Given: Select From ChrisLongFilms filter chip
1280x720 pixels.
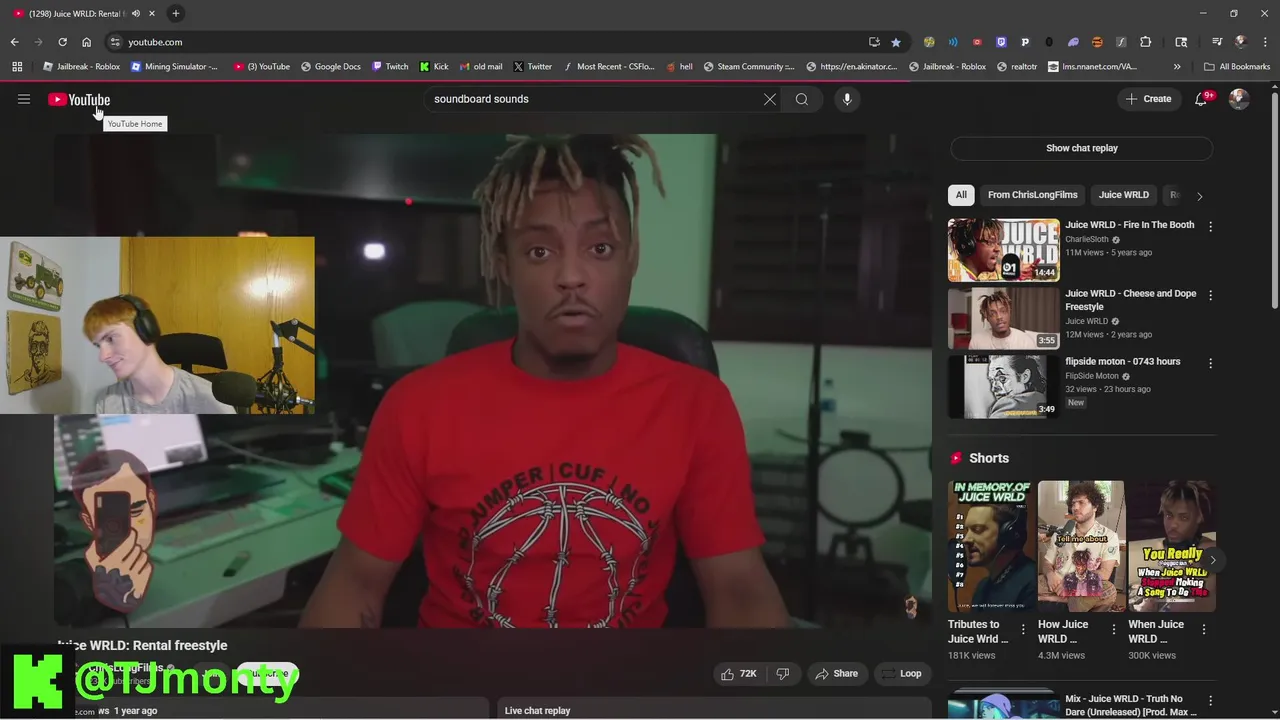Looking at the screenshot, I should pyautogui.click(x=1033, y=195).
